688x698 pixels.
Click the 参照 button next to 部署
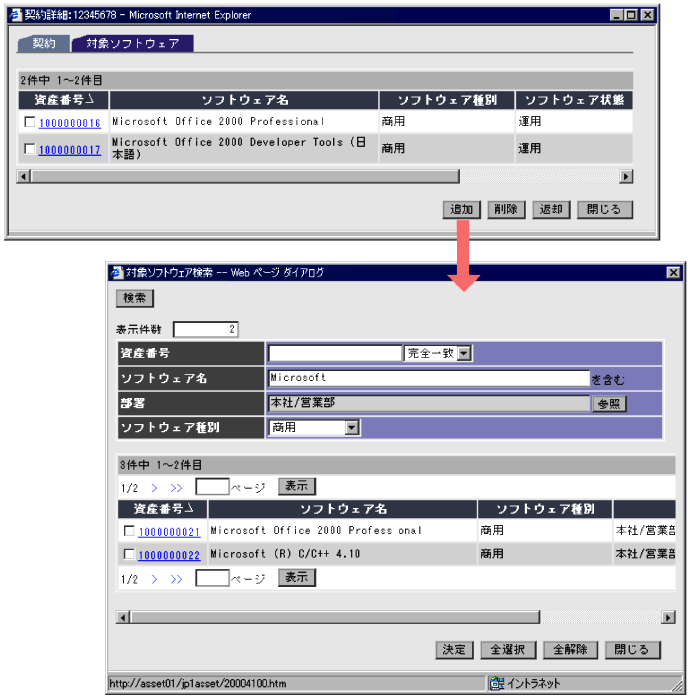(x=609, y=404)
